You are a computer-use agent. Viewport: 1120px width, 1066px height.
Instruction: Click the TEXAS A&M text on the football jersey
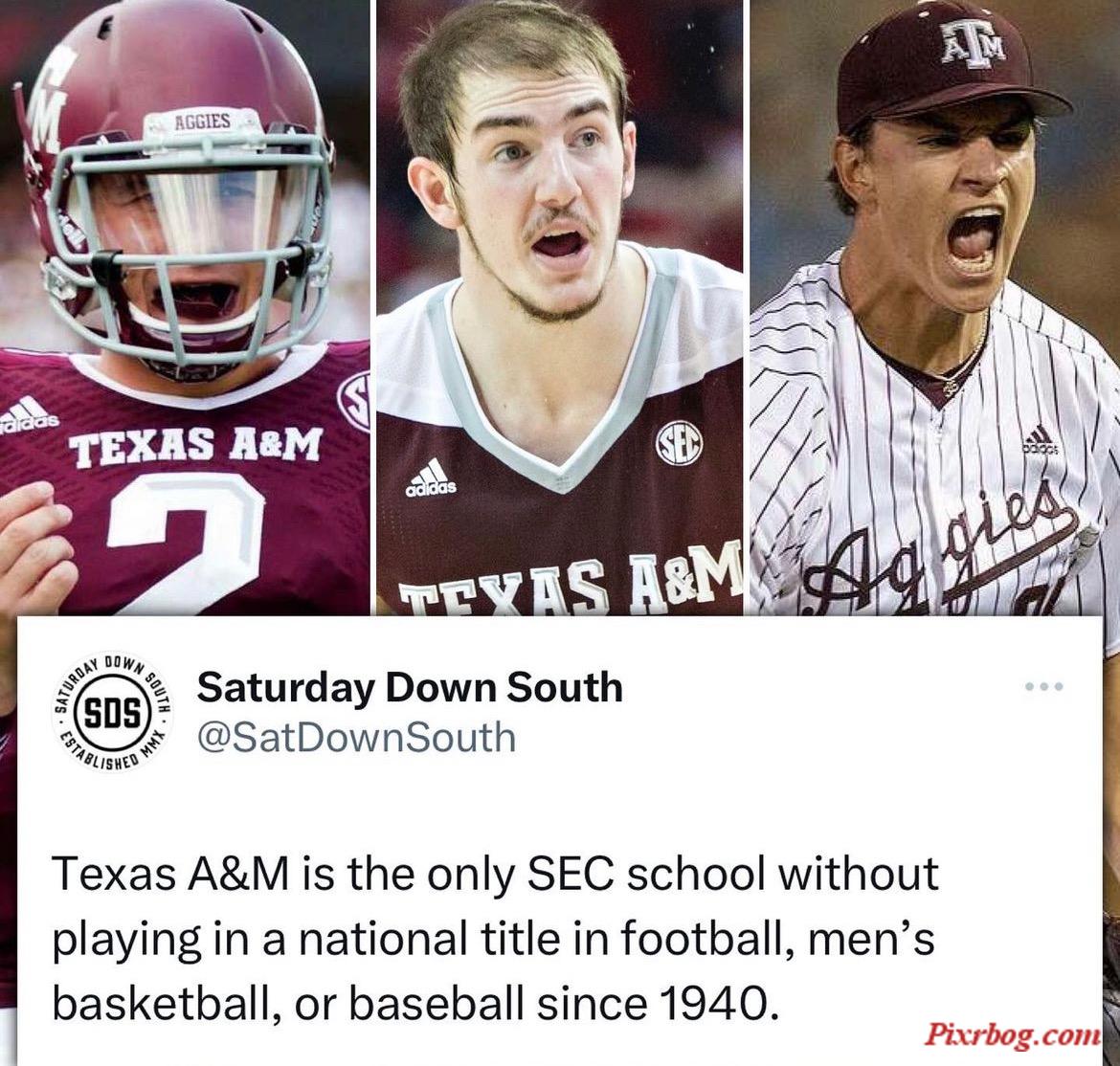195,445
